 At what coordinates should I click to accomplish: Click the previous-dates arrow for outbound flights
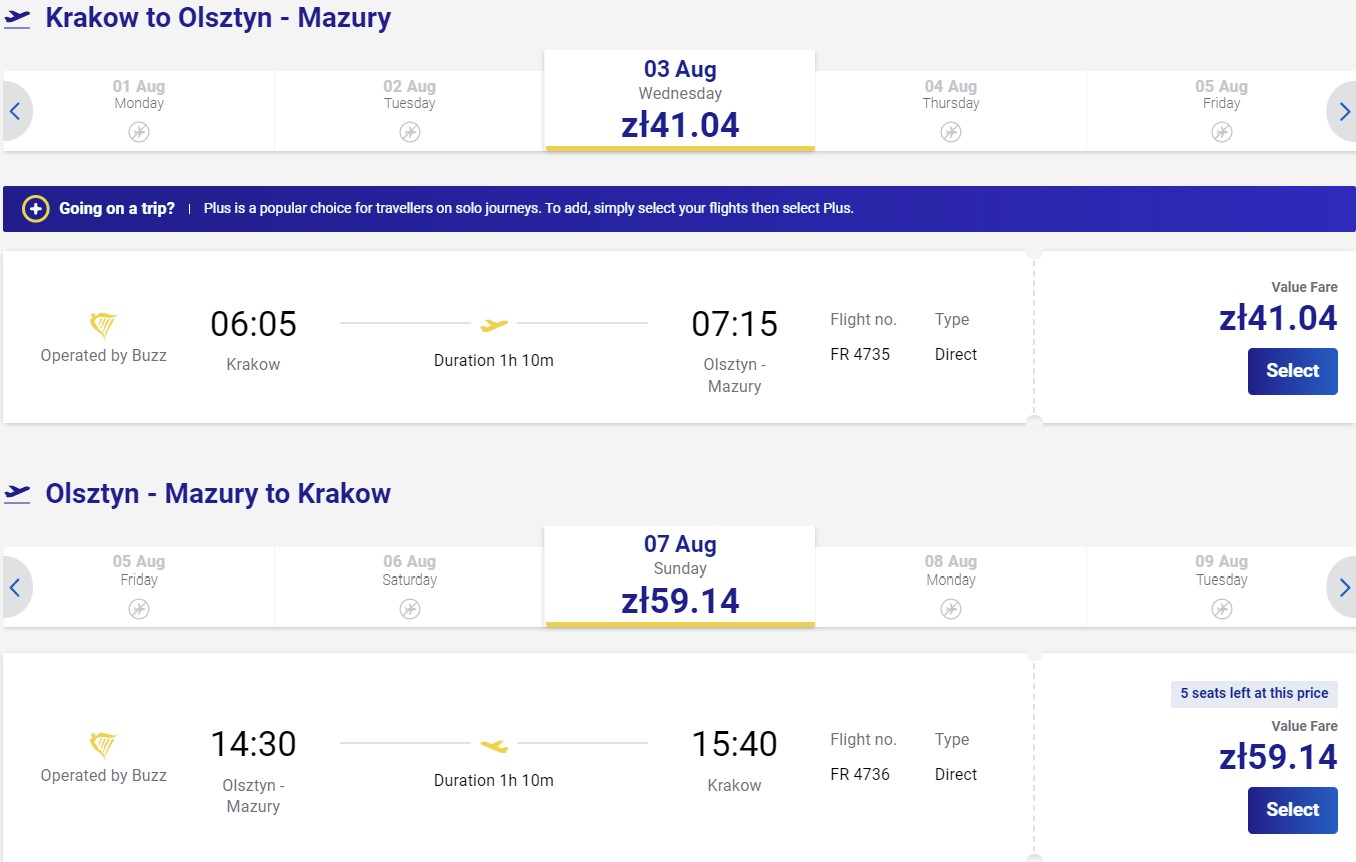(x=15, y=111)
